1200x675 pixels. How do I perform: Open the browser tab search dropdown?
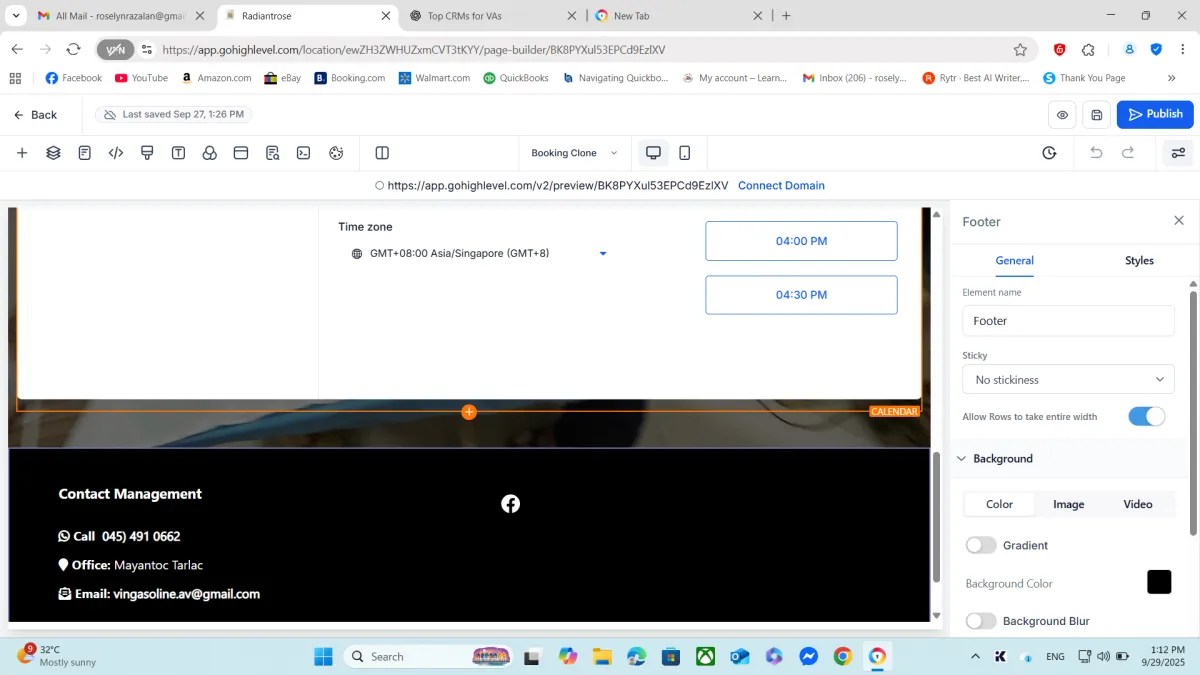click(16, 16)
